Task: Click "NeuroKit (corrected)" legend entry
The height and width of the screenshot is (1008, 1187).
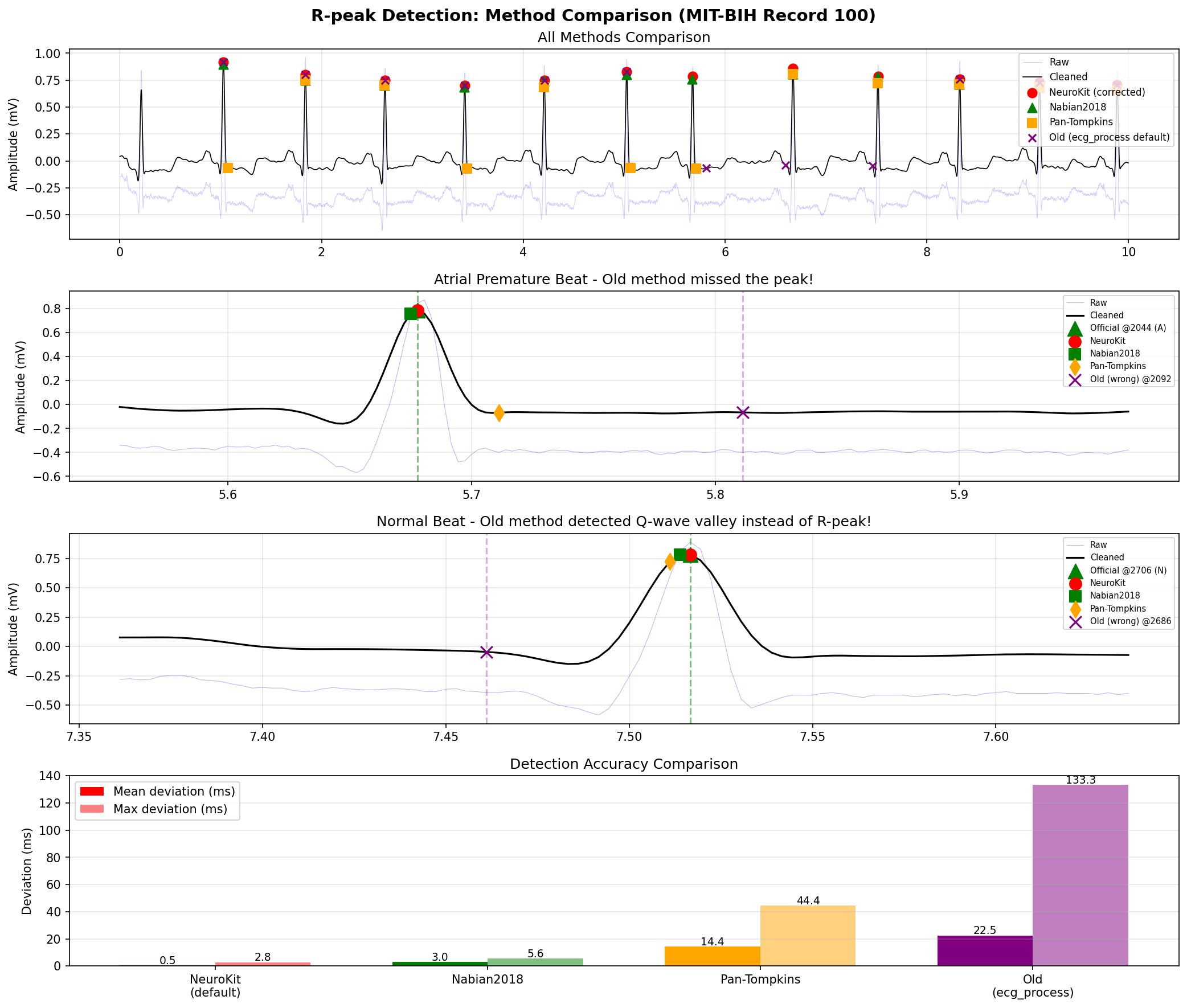Action: click(1097, 93)
